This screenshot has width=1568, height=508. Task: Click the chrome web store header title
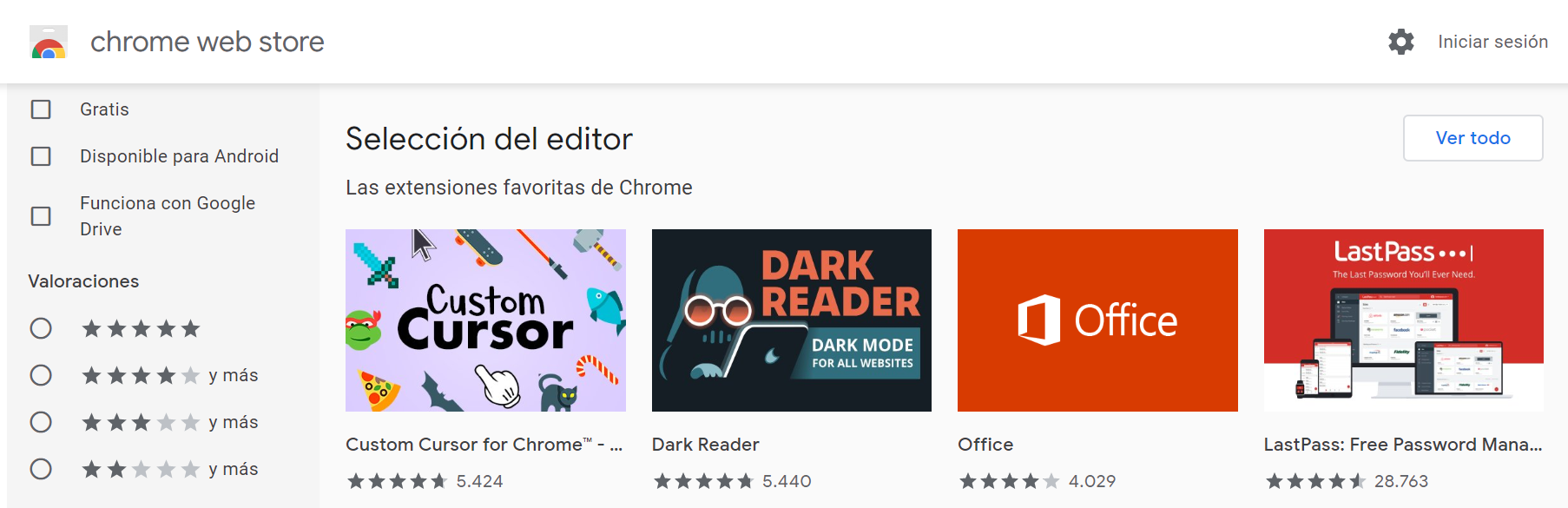[x=208, y=42]
